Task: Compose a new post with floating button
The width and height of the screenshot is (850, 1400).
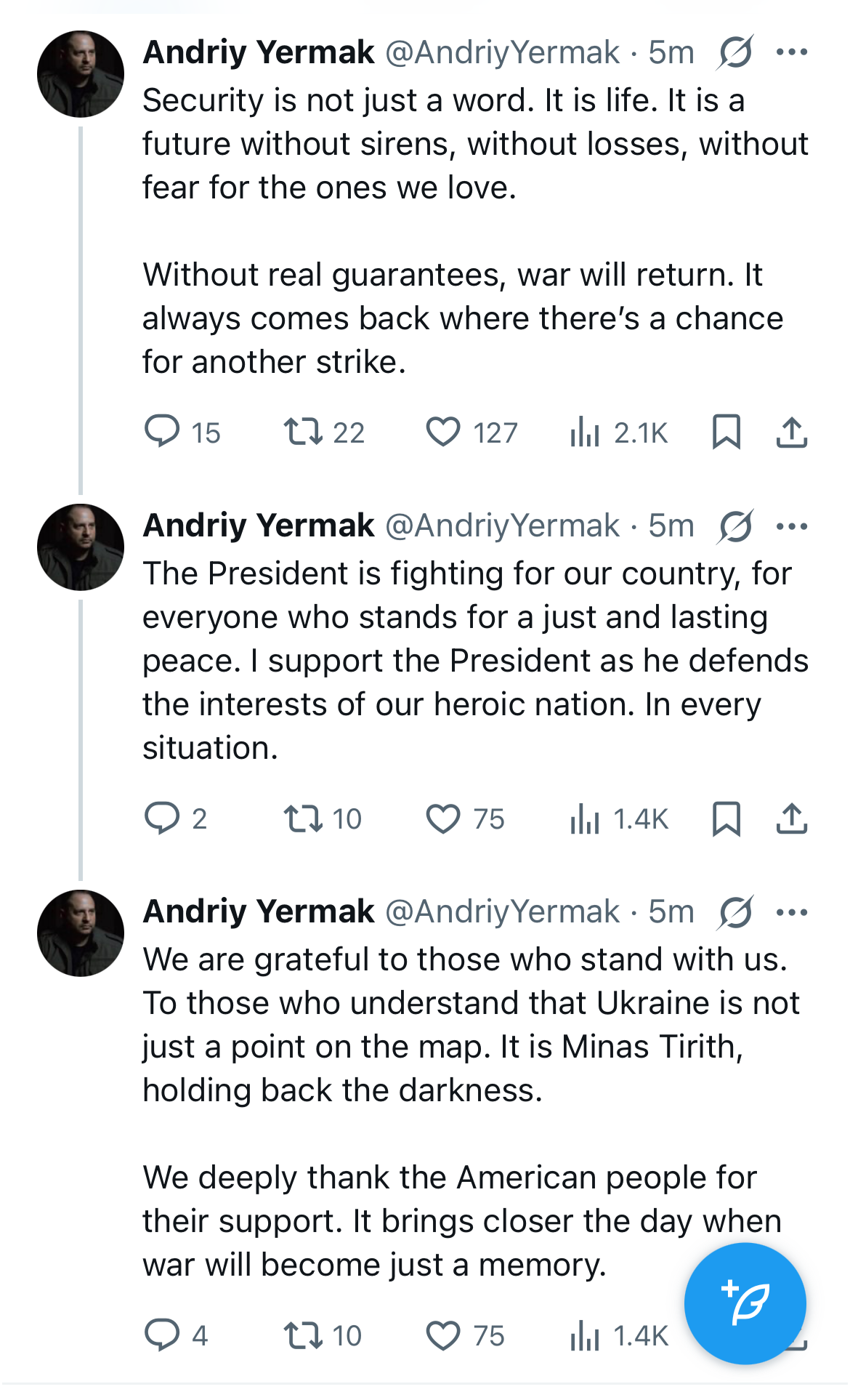Action: coord(745,1303)
